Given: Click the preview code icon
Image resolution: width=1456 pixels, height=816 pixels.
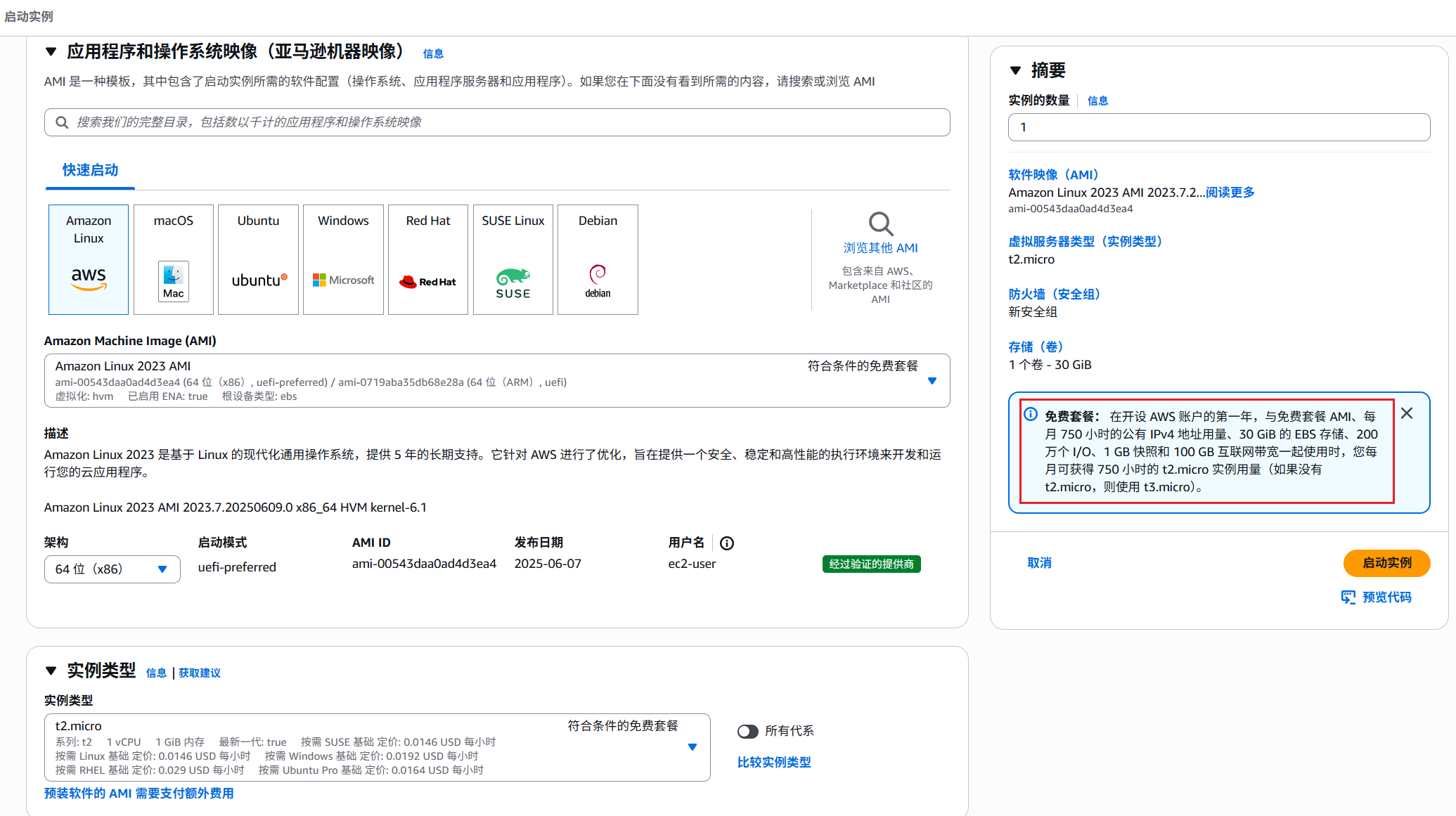Looking at the screenshot, I should click(x=1348, y=597).
